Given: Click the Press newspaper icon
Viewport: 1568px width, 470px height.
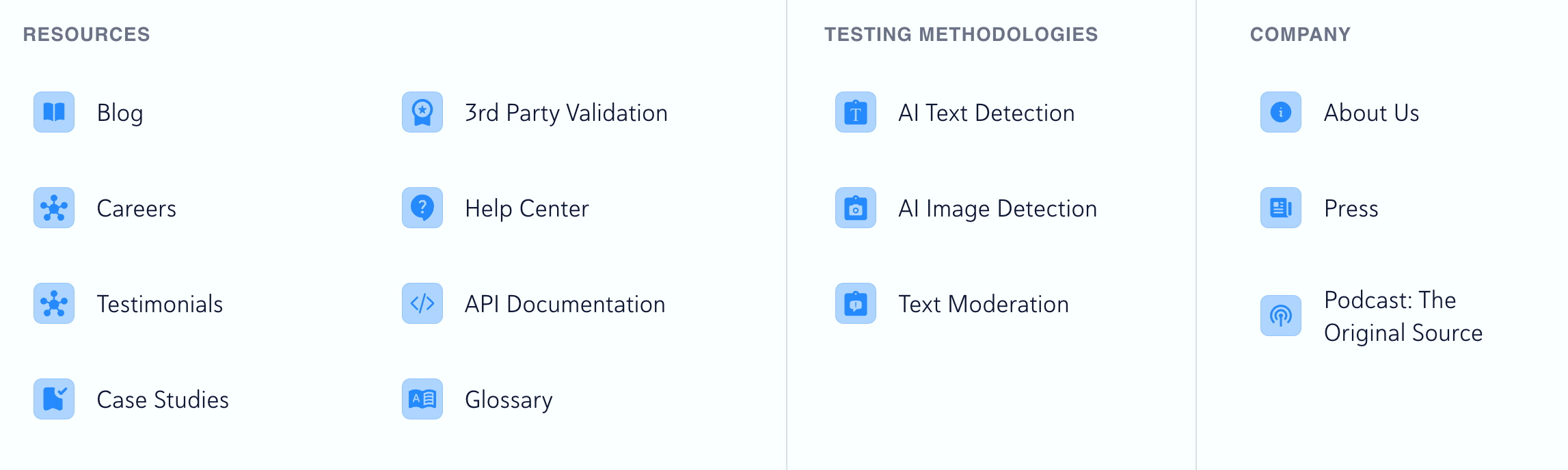Looking at the screenshot, I should 1281,208.
